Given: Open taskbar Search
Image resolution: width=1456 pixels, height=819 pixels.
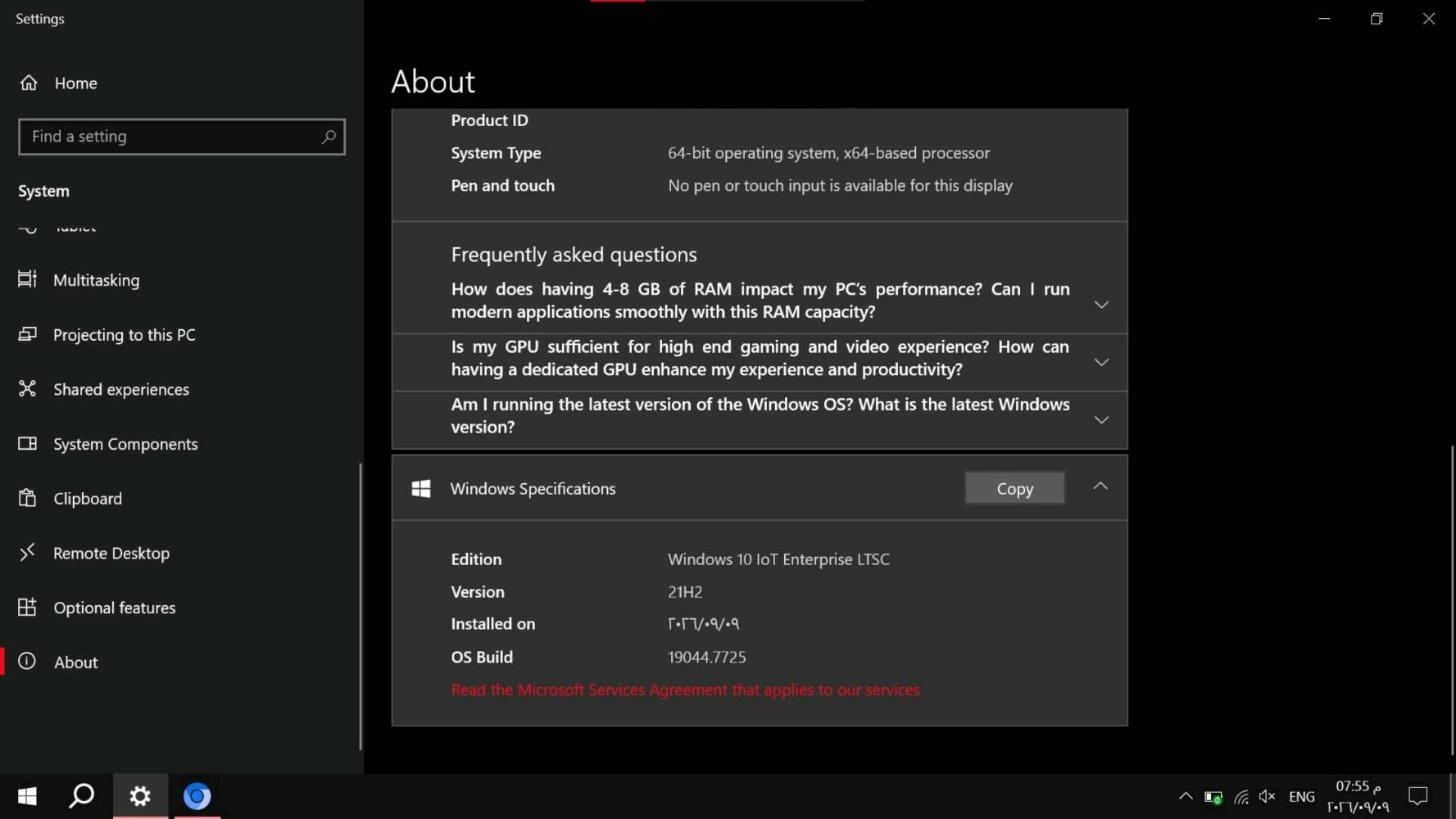Looking at the screenshot, I should coord(82,796).
